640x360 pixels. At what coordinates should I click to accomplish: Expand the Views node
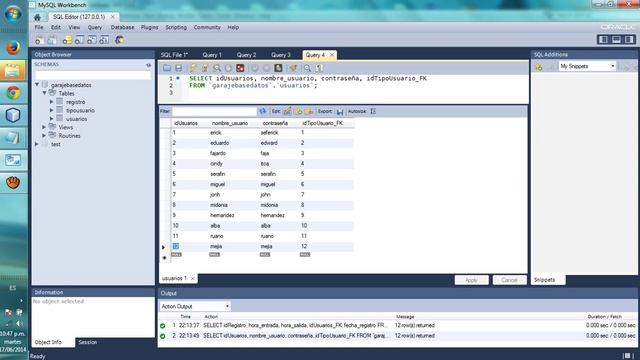(44, 127)
